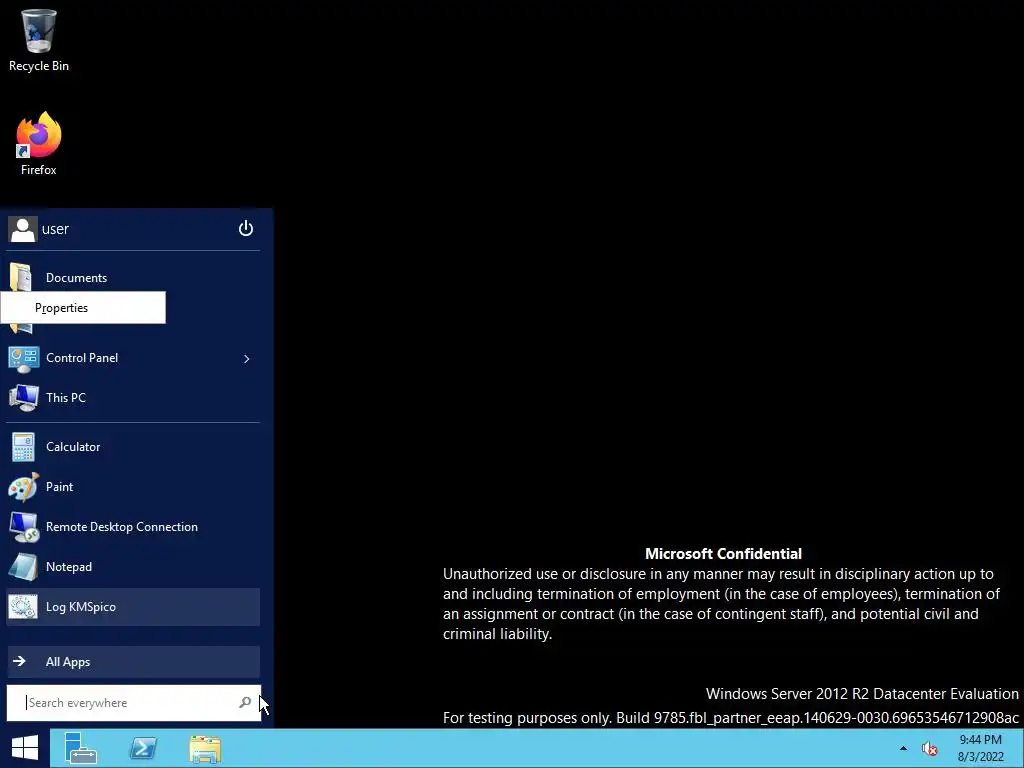Select the 'Paint' label text
Image resolution: width=1024 pixels, height=768 pixels.
click(59, 487)
